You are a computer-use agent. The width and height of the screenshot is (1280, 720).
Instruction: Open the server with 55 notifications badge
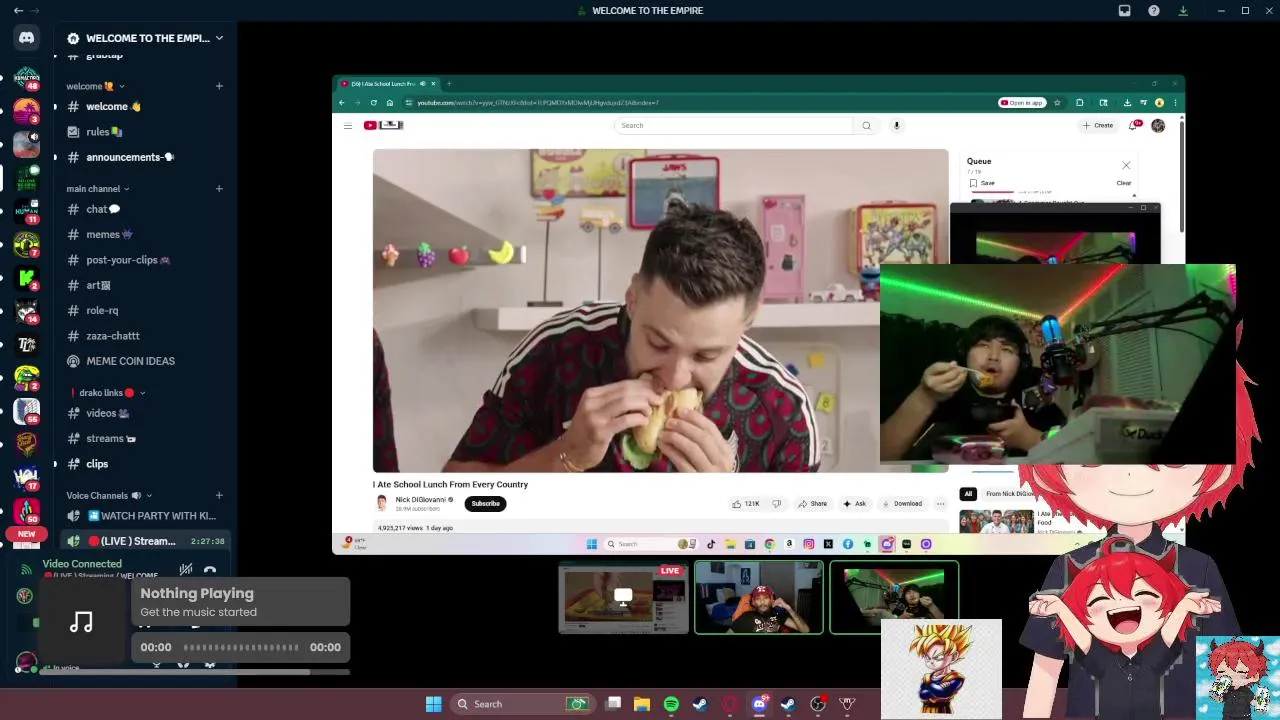(x=27, y=411)
